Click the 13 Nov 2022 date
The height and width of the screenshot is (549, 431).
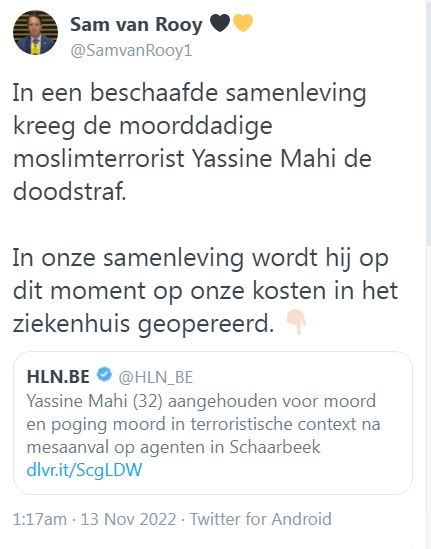(x=128, y=519)
